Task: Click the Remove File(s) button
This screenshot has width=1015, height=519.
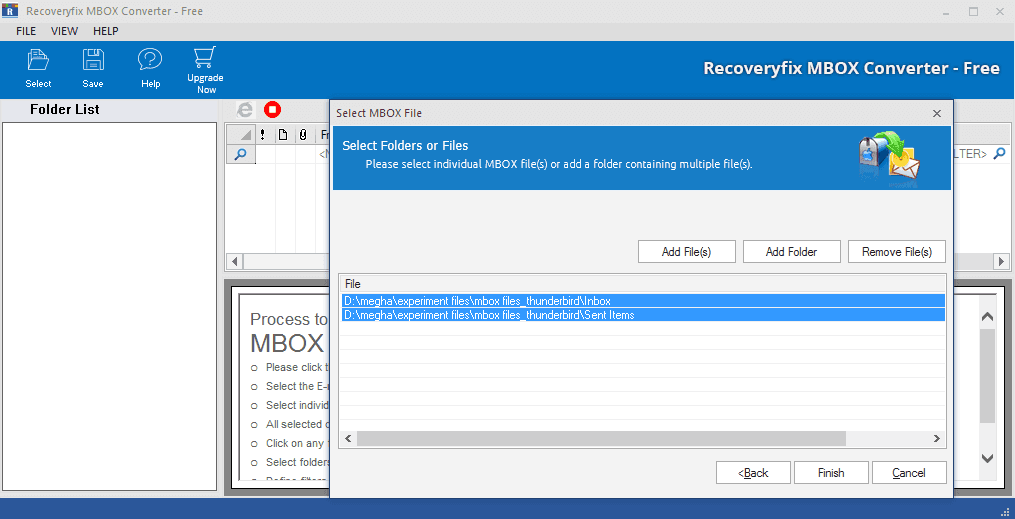Action: pos(897,252)
